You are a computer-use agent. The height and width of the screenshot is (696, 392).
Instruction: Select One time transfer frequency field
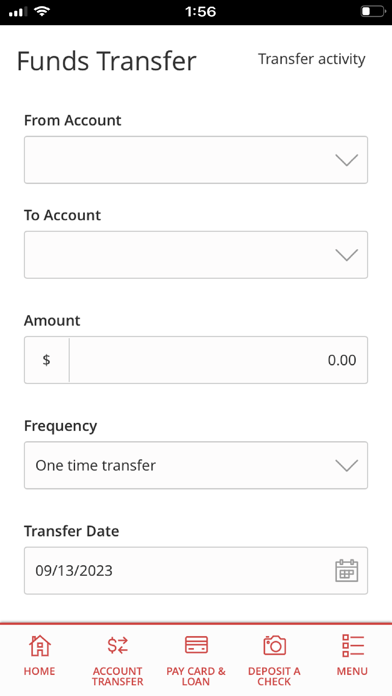tap(196, 465)
